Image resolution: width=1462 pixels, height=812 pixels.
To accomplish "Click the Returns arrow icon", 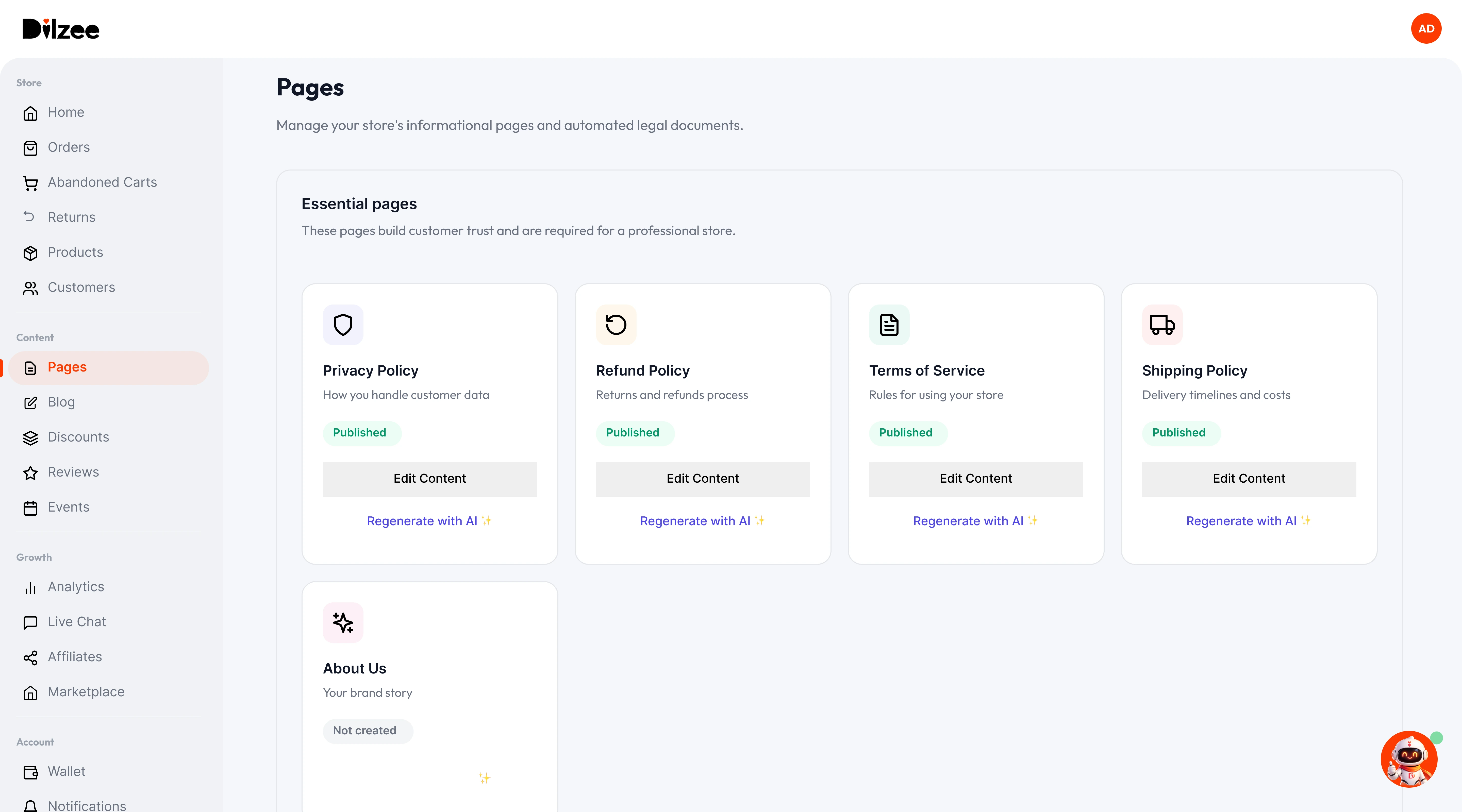I will pyautogui.click(x=29, y=216).
